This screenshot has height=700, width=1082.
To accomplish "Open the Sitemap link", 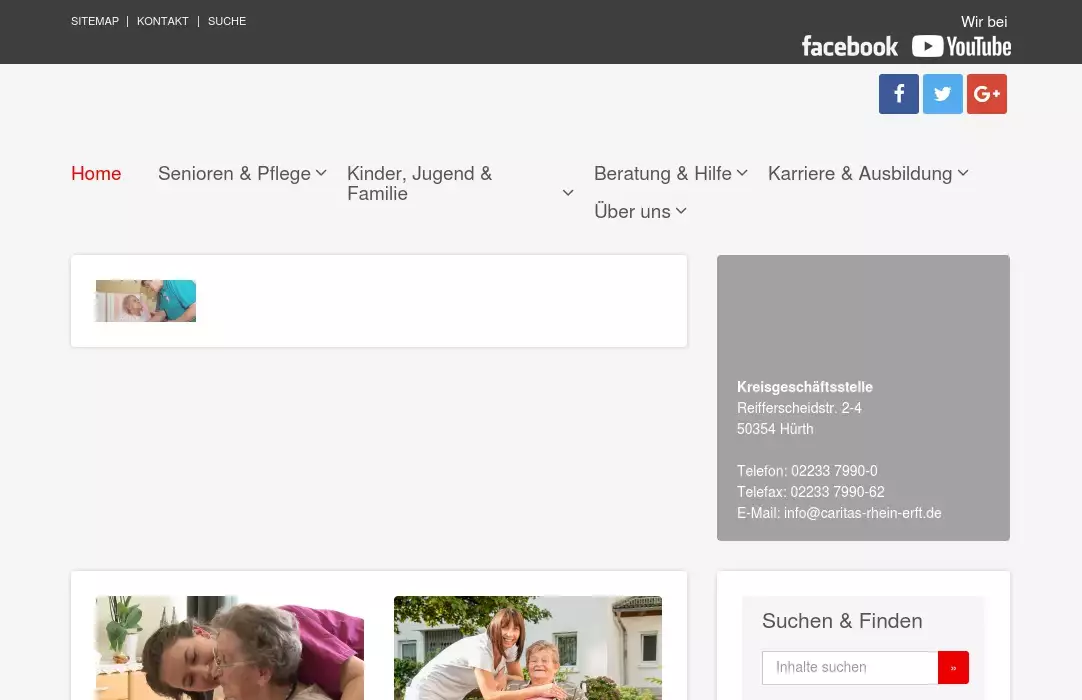I will [95, 21].
